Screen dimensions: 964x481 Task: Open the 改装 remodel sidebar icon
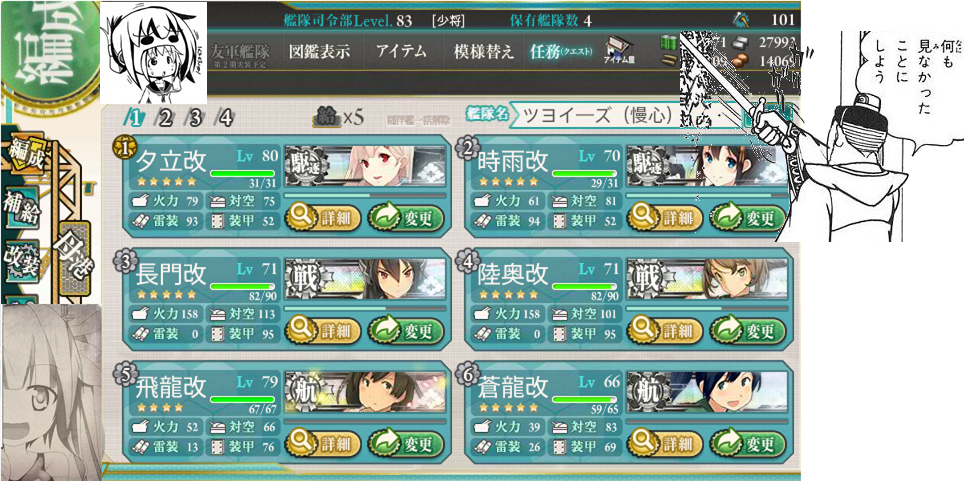[x=20, y=260]
